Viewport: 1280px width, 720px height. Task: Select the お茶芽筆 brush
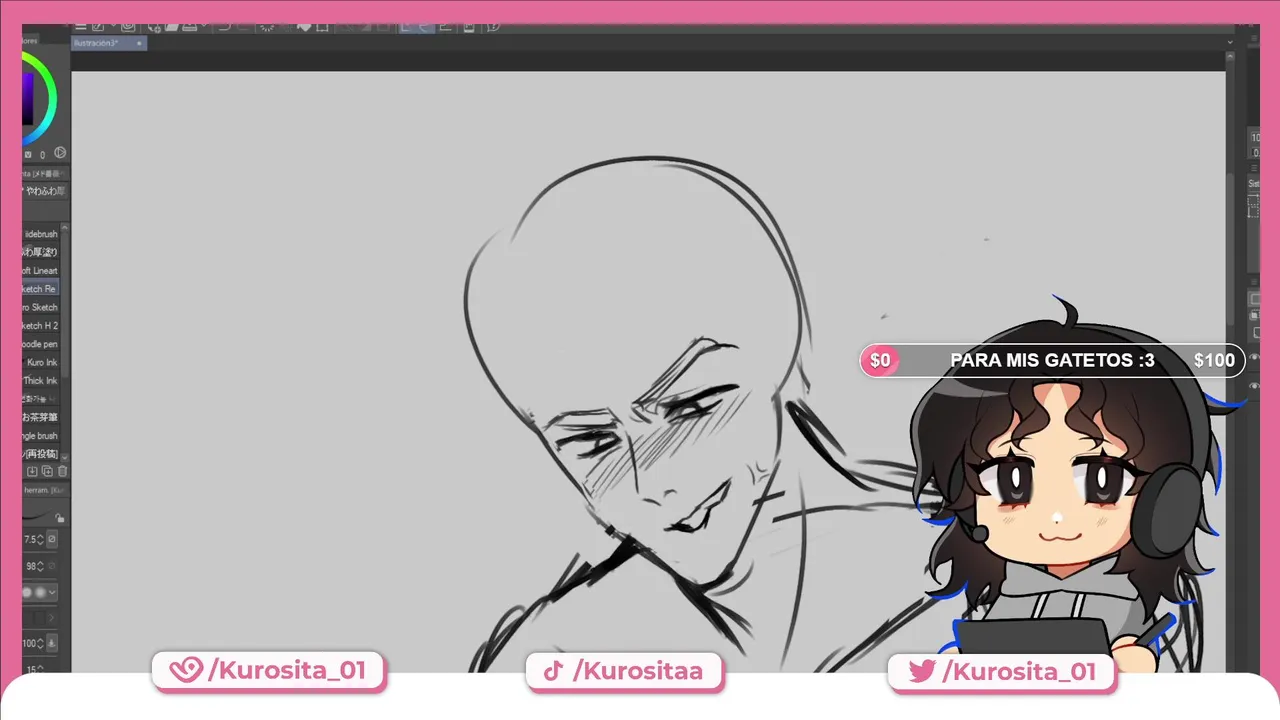point(41,417)
